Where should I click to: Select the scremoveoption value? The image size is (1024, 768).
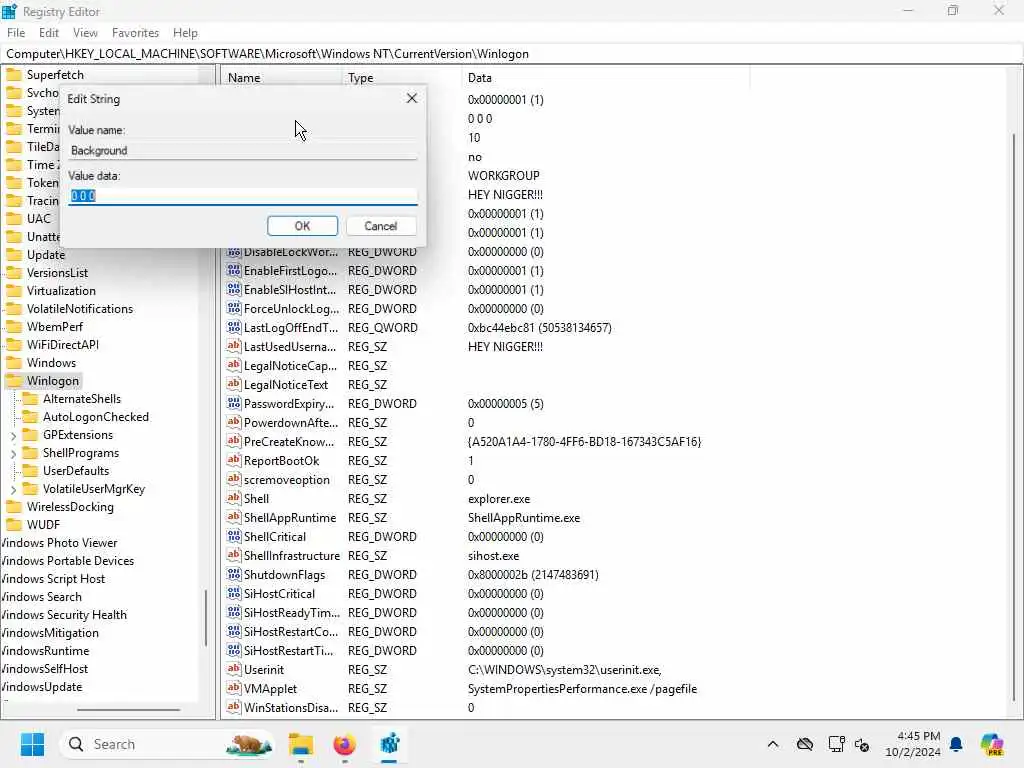(287, 479)
